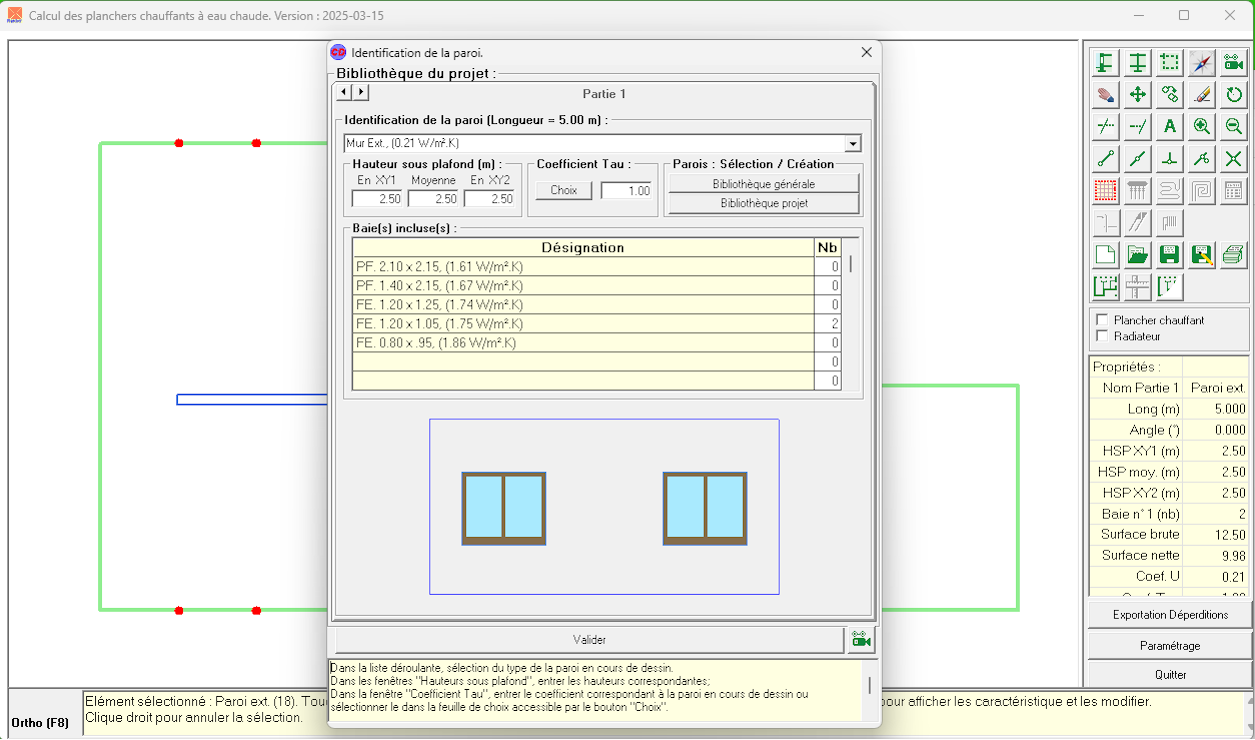Screen dimensions: 1255x740
Task: Open the Bibliothèque générale
Action: pyautogui.click(x=763, y=184)
